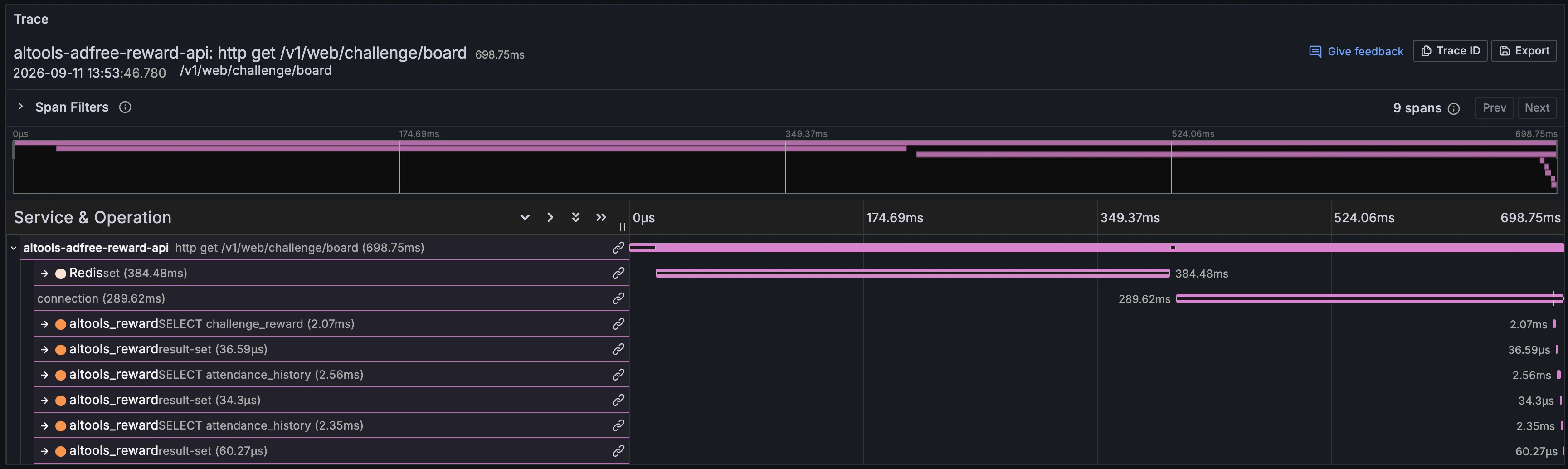This screenshot has height=469, width=1568.
Task: Click the 9 spans count text
Action: 1417,108
